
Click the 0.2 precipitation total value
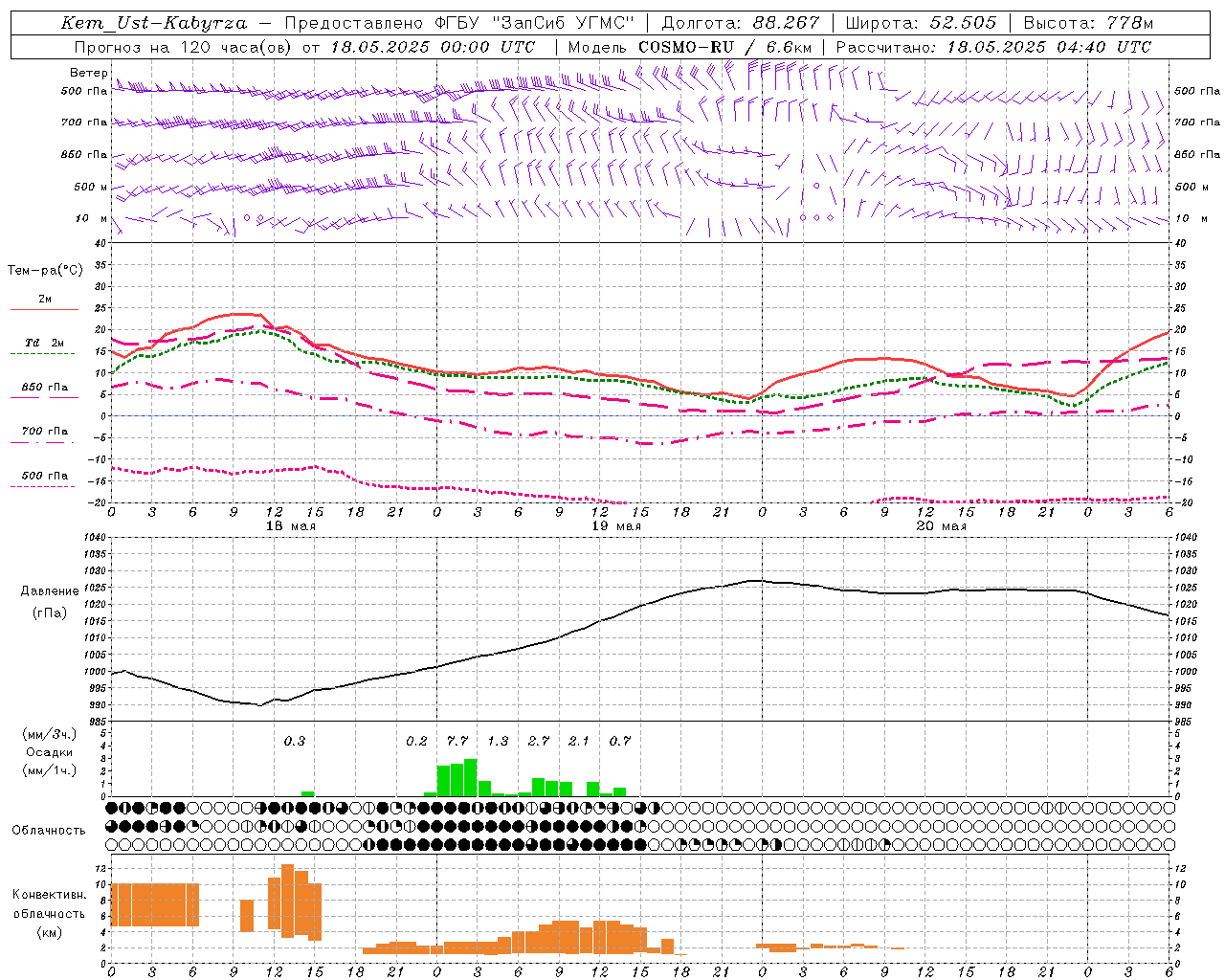point(416,741)
